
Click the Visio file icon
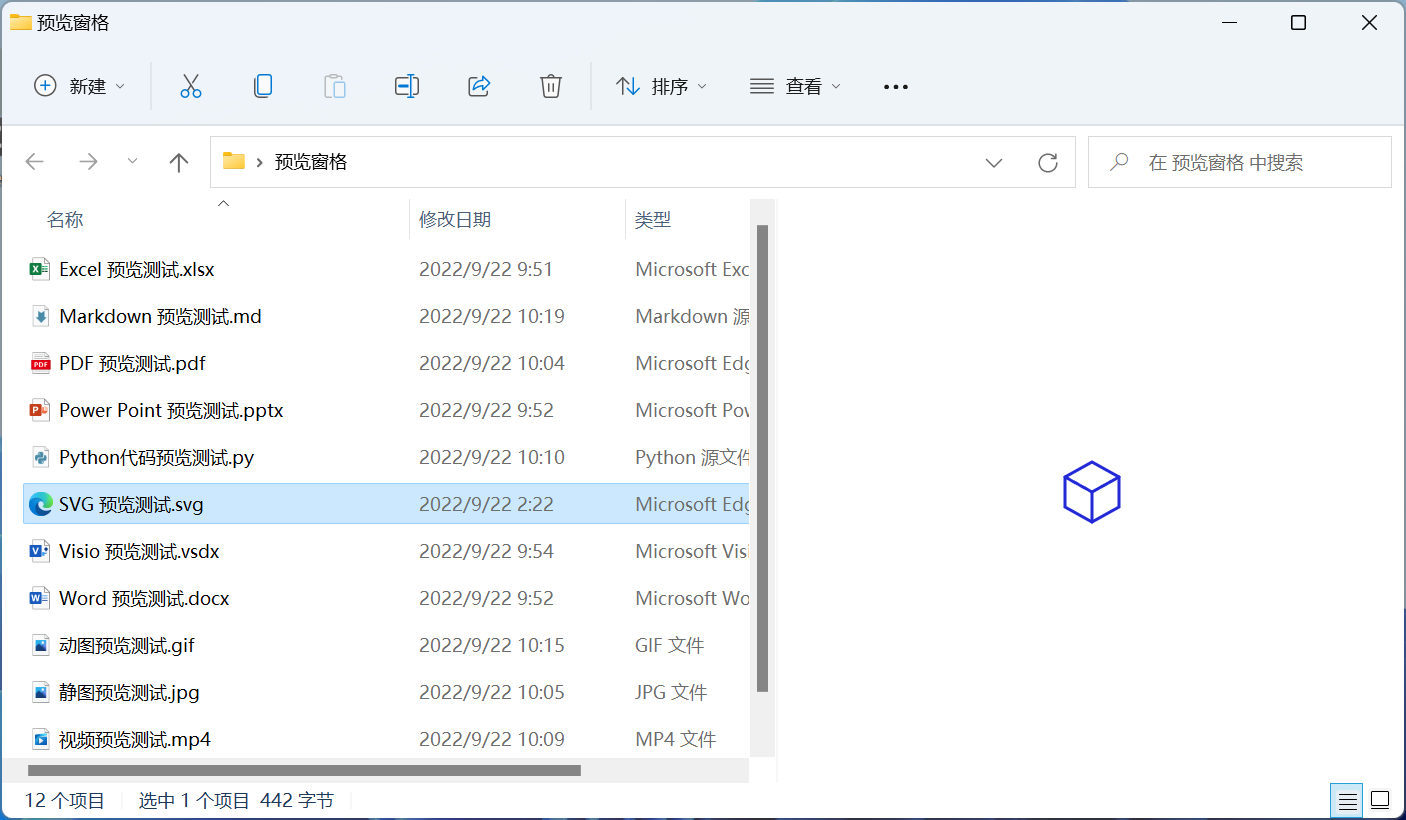40,551
